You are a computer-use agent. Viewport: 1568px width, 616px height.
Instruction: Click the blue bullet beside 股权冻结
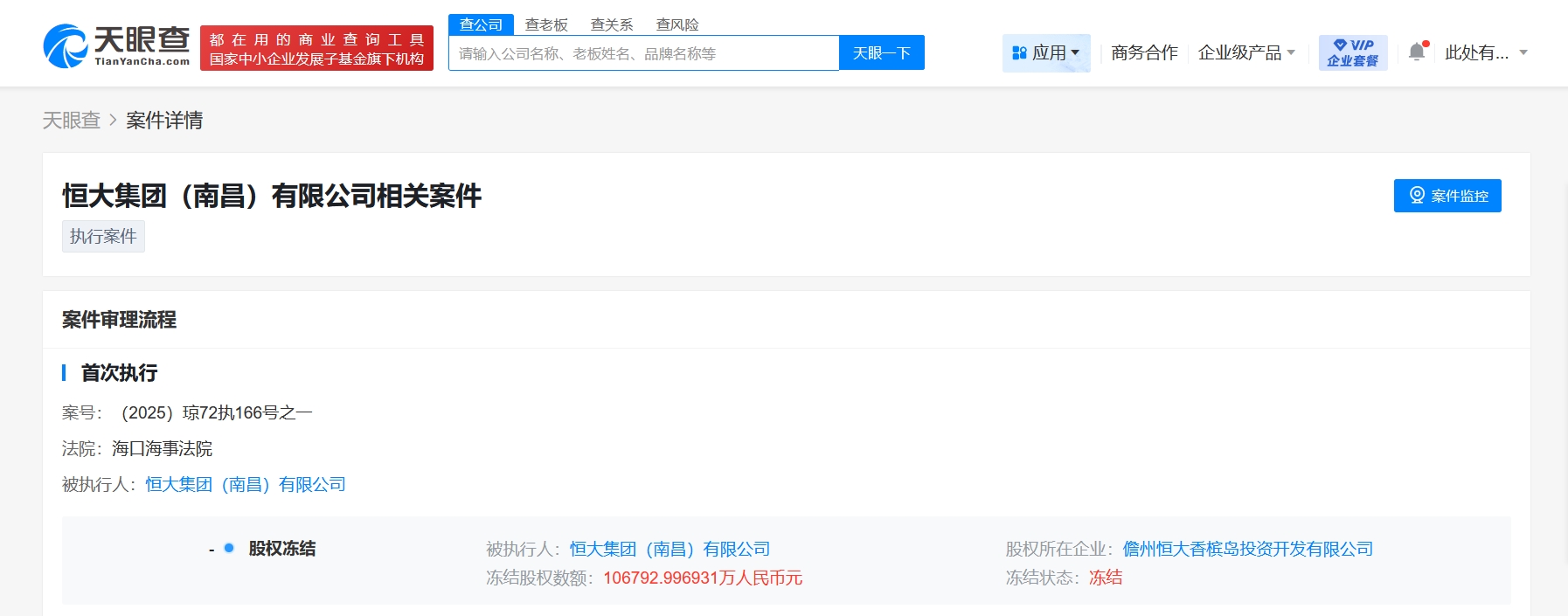click(x=229, y=548)
